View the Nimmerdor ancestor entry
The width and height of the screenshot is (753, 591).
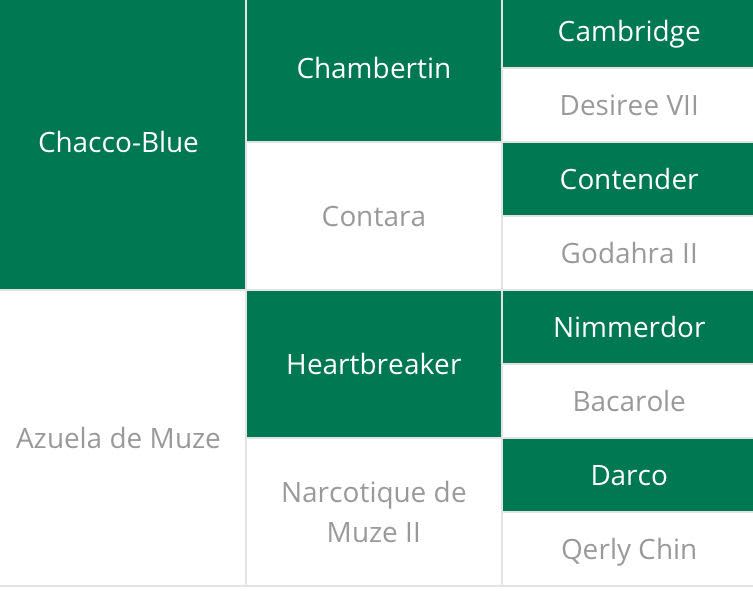(628, 327)
